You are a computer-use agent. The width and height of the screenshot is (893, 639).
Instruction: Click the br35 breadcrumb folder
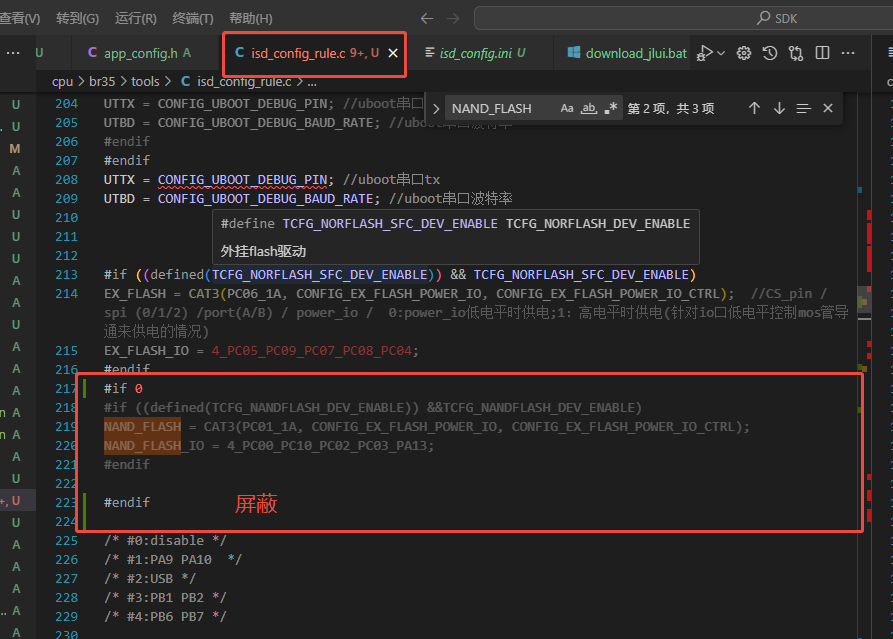tap(102, 81)
